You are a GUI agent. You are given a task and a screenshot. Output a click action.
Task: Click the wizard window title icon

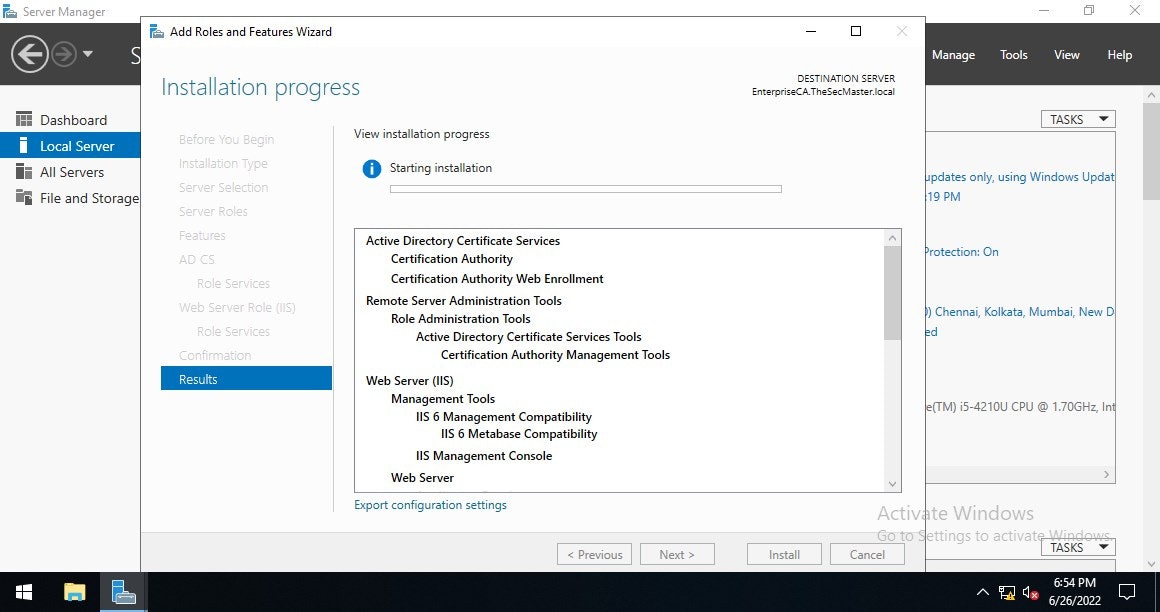click(x=156, y=31)
